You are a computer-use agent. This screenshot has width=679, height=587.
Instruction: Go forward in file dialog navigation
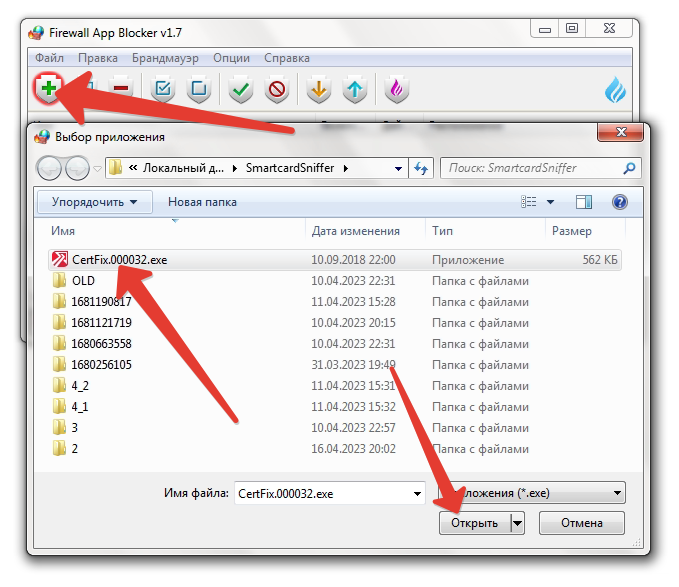click(x=77, y=168)
